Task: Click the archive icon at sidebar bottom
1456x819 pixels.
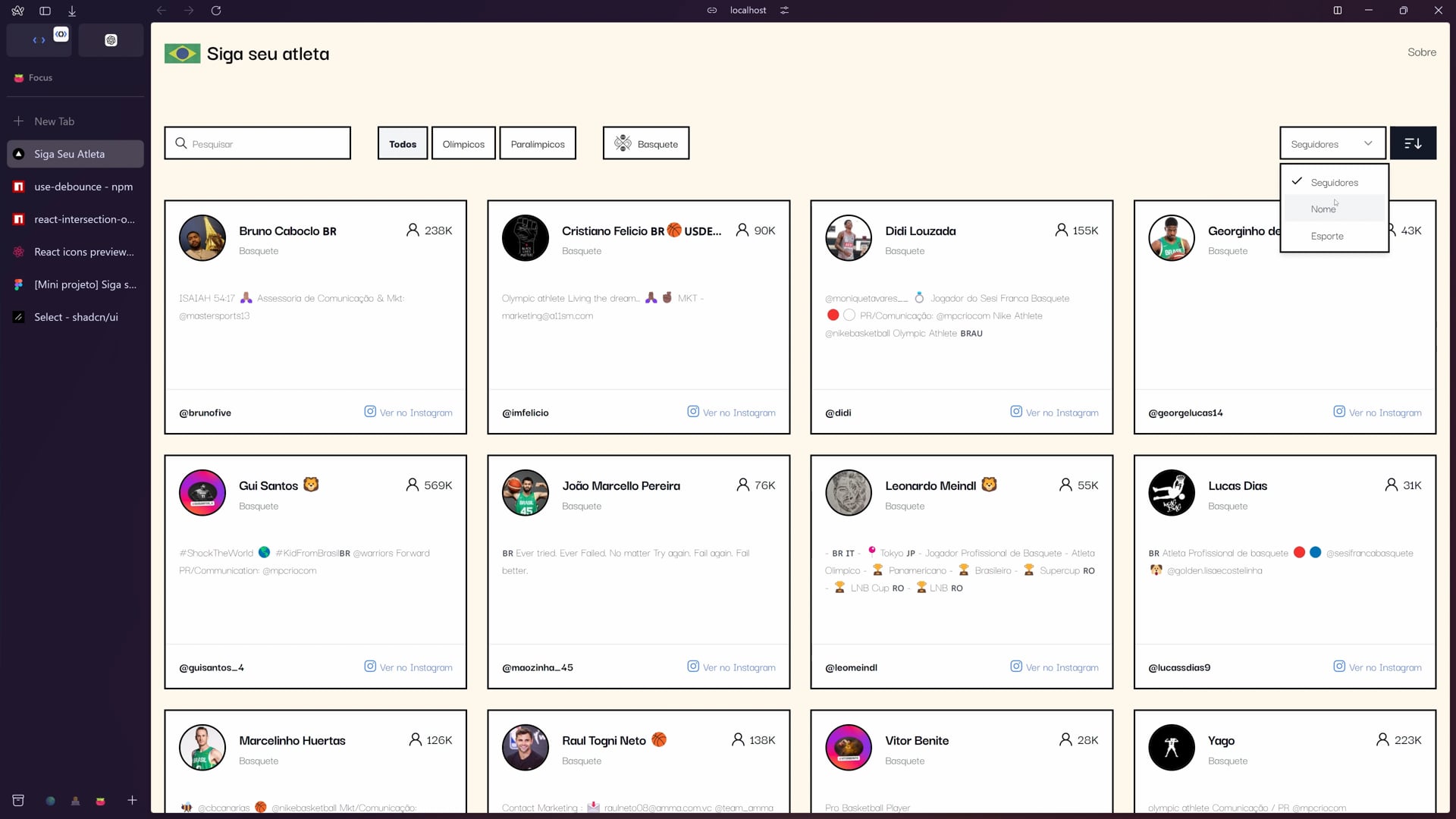Action: coord(18,801)
